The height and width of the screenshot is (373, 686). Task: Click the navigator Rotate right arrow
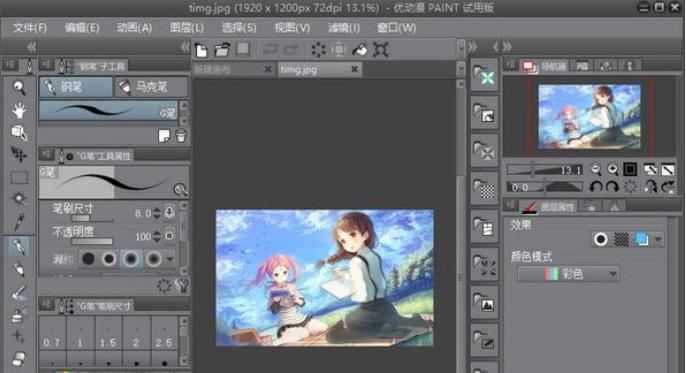pyautogui.click(x=612, y=187)
